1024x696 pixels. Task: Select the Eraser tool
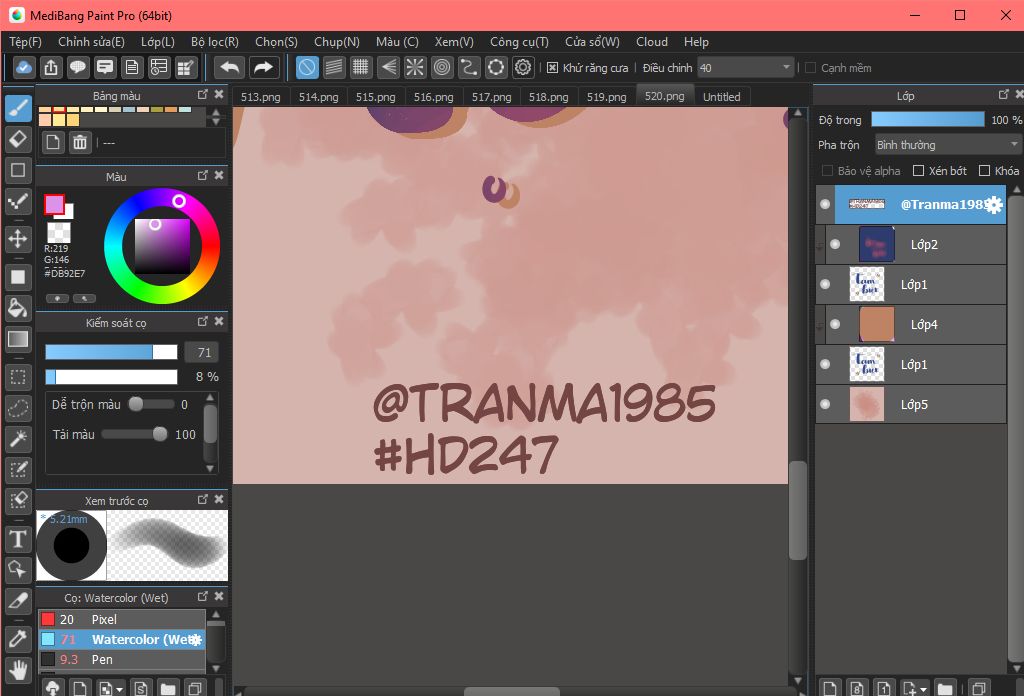tap(18, 139)
